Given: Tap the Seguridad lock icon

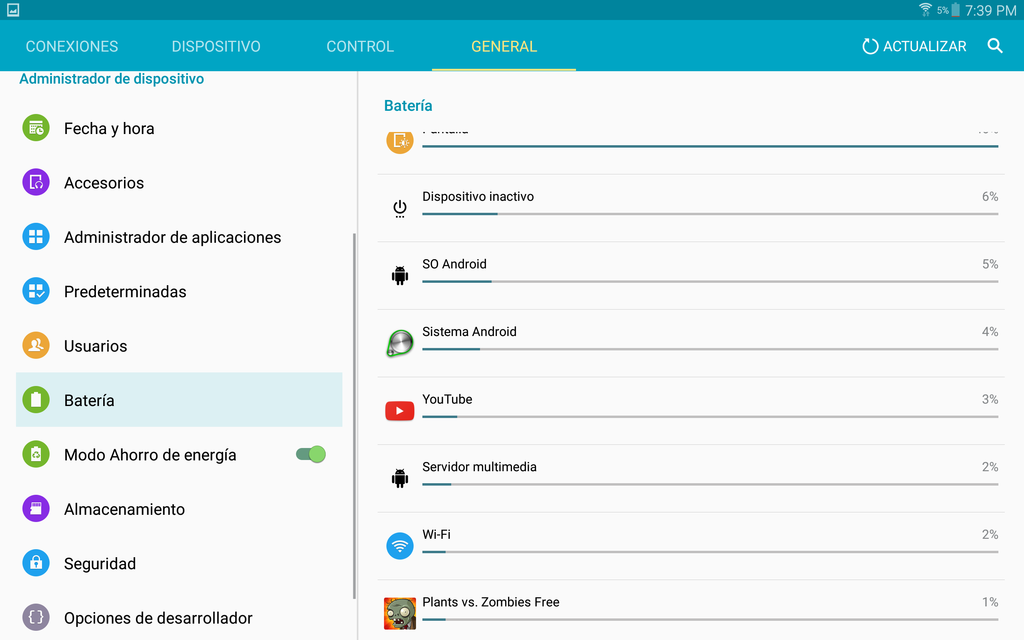Looking at the screenshot, I should point(36,563).
